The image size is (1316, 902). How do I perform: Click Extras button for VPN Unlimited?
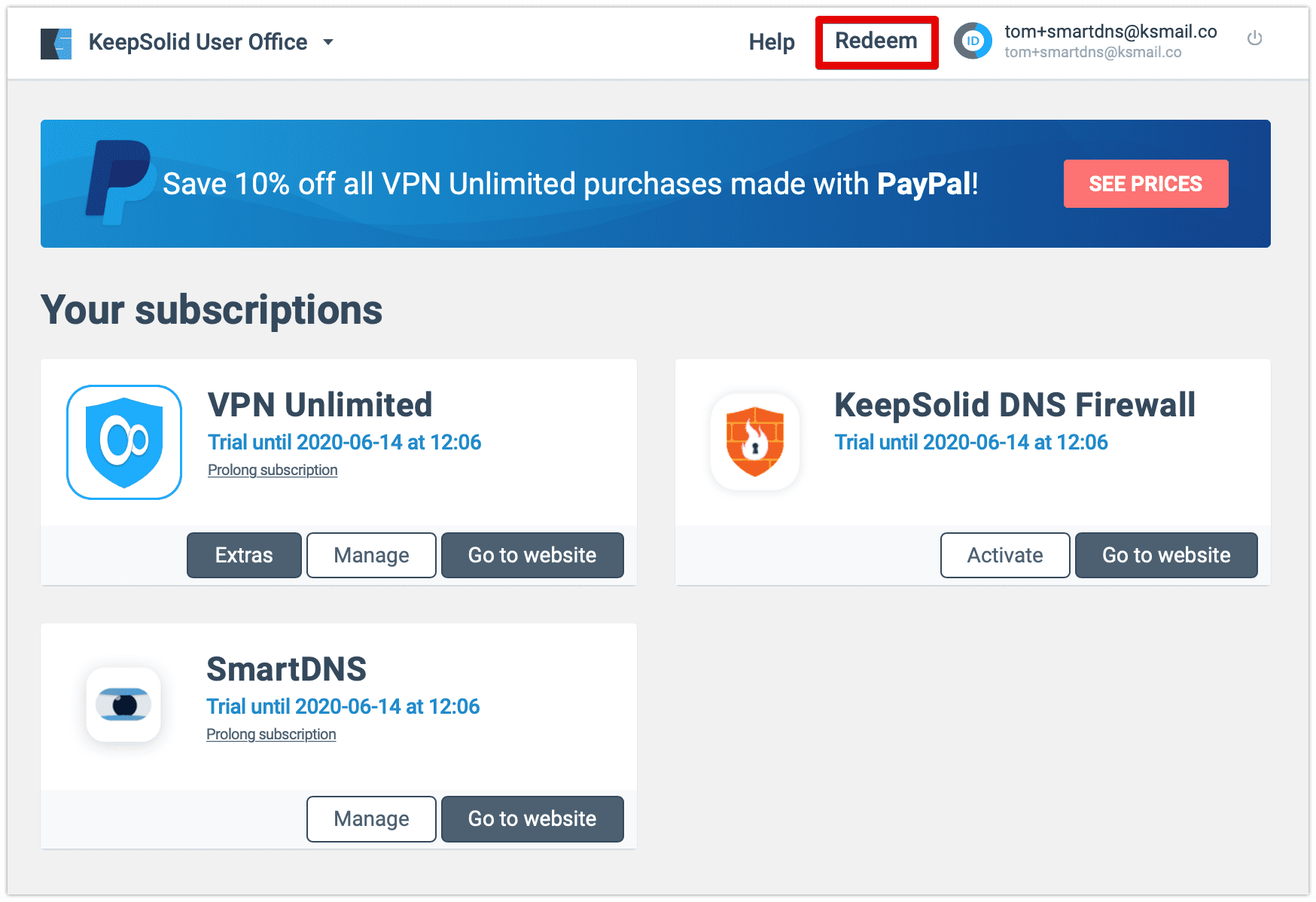pos(244,556)
